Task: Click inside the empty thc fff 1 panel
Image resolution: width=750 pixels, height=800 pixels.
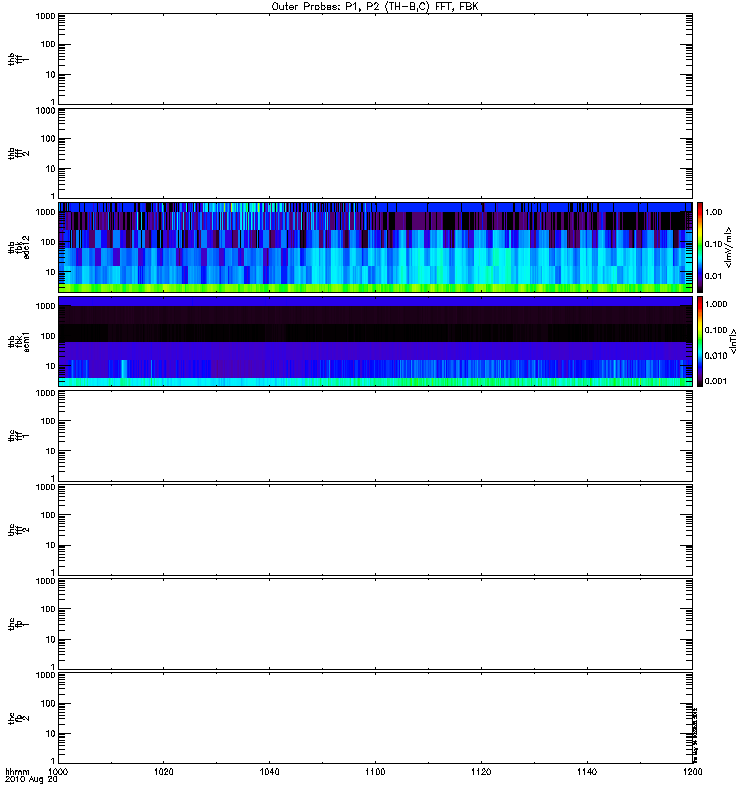Action: pyautogui.click(x=375, y=436)
